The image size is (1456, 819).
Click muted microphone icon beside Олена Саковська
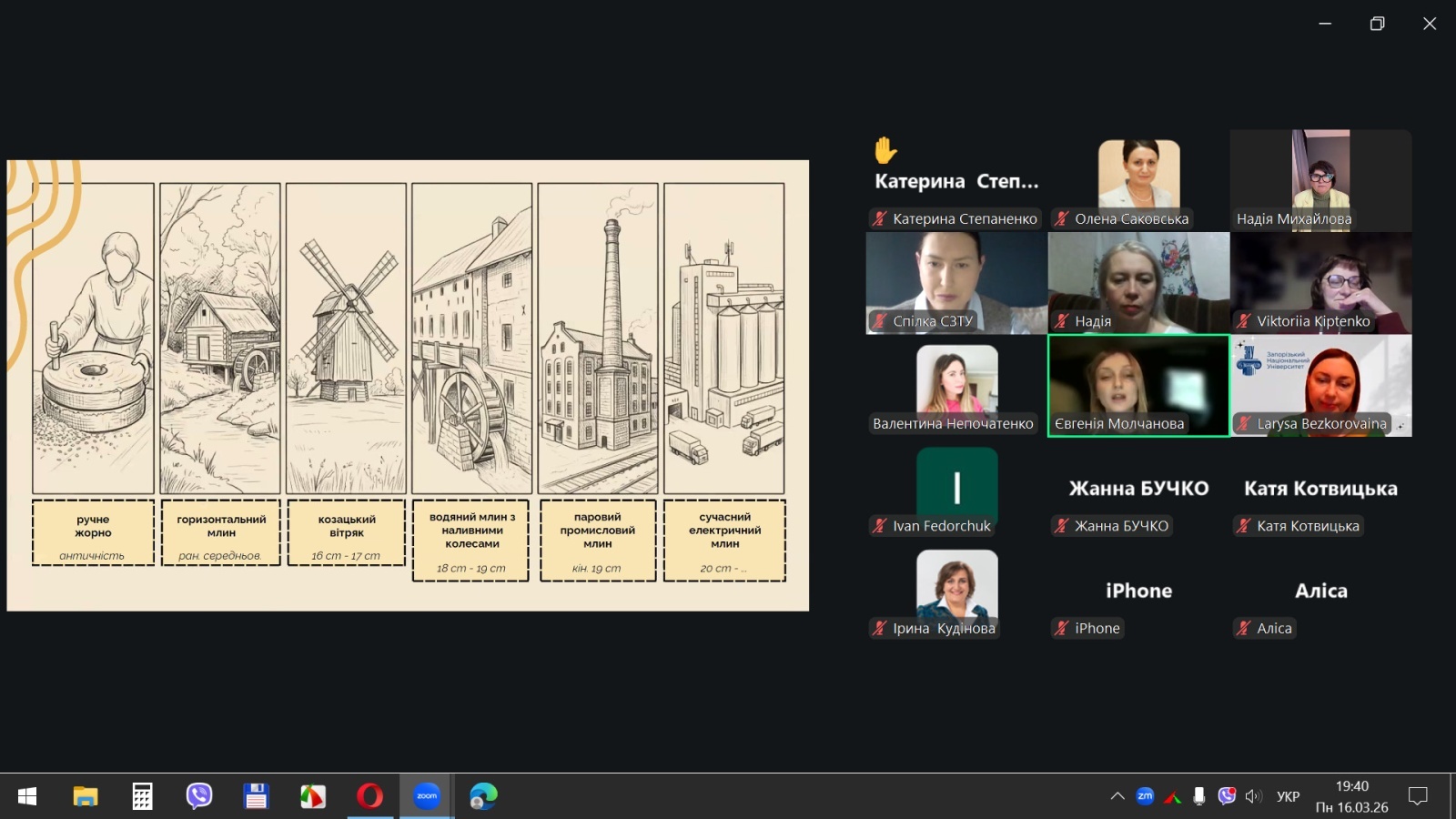pos(1061,218)
